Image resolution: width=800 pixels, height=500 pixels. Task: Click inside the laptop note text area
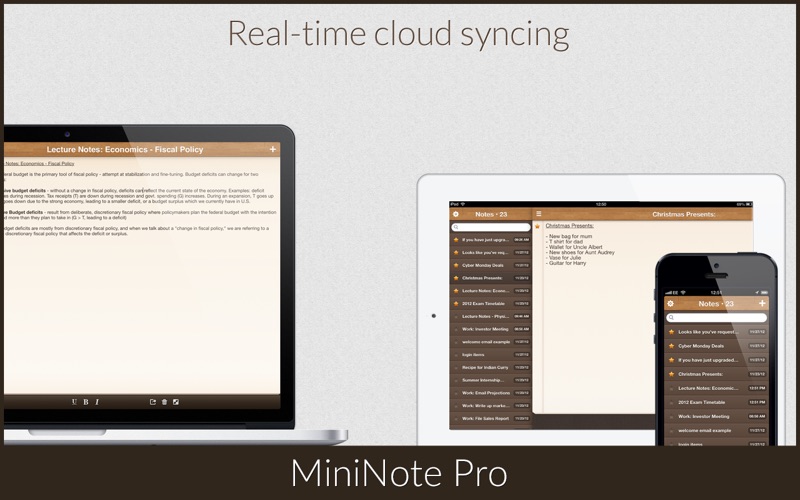click(x=140, y=276)
